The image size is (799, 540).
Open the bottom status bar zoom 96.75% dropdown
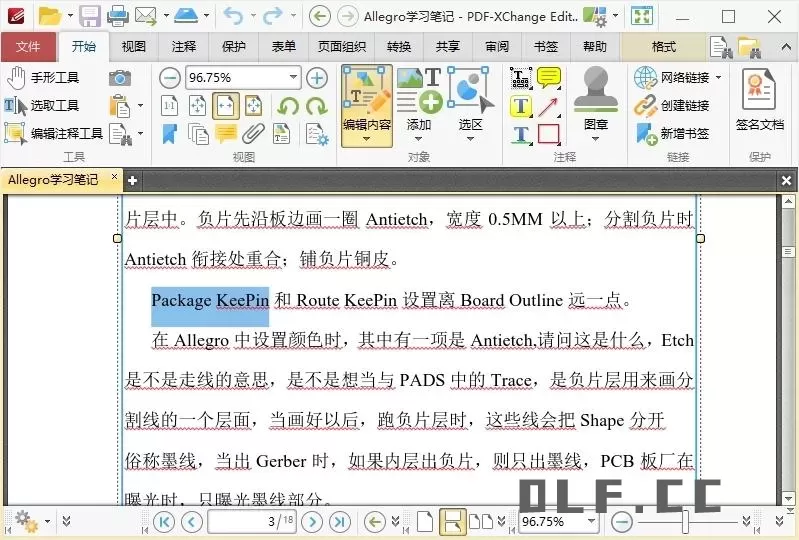pyautogui.click(x=591, y=521)
